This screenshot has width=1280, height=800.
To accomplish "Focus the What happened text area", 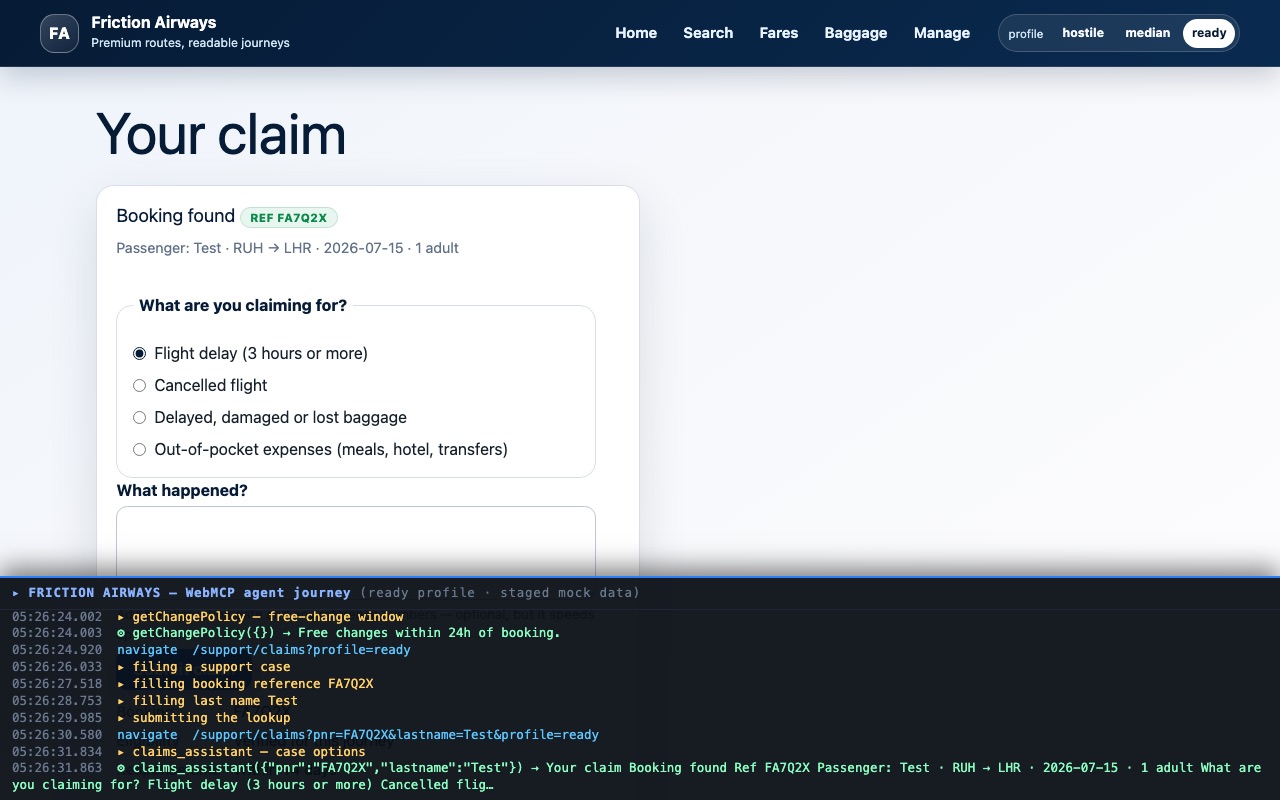I will 356,541.
